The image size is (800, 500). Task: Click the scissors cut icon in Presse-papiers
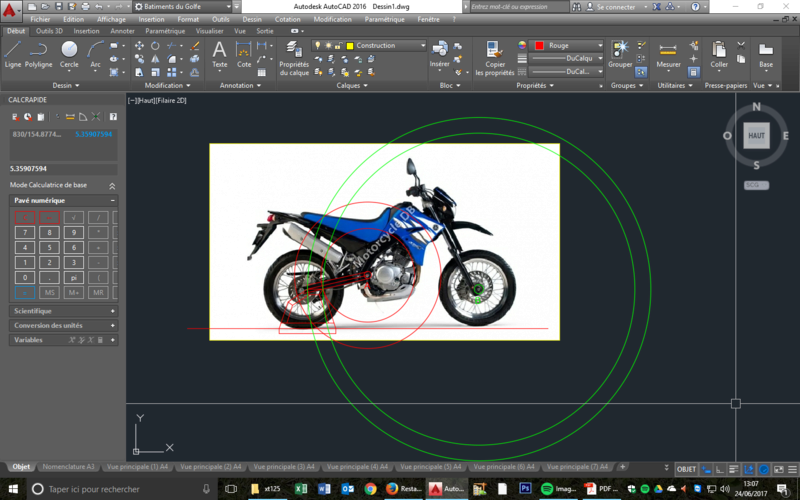tap(741, 46)
